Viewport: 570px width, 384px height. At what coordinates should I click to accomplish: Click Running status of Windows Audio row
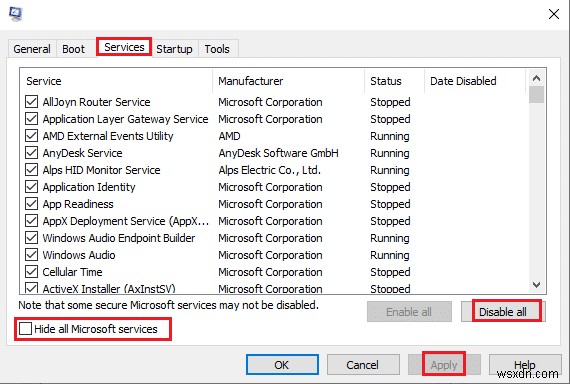(390, 255)
